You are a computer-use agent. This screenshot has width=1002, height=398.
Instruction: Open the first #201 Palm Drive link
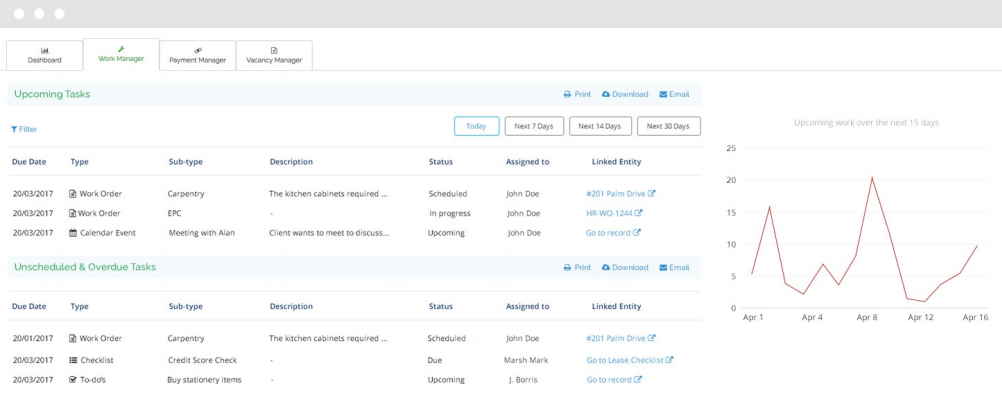615,194
